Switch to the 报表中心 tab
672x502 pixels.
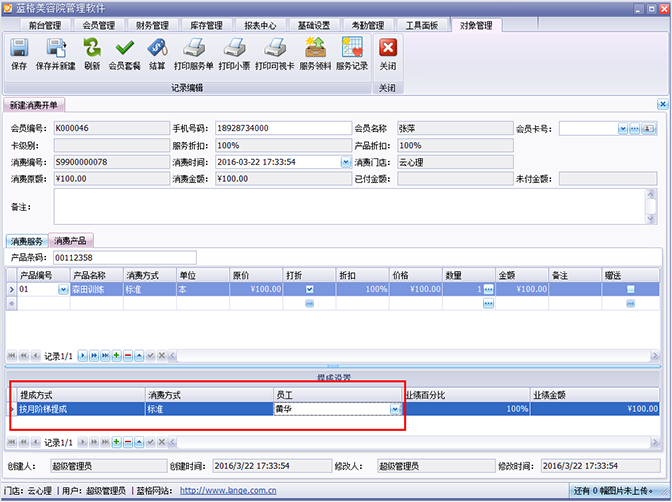coord(260,26)
